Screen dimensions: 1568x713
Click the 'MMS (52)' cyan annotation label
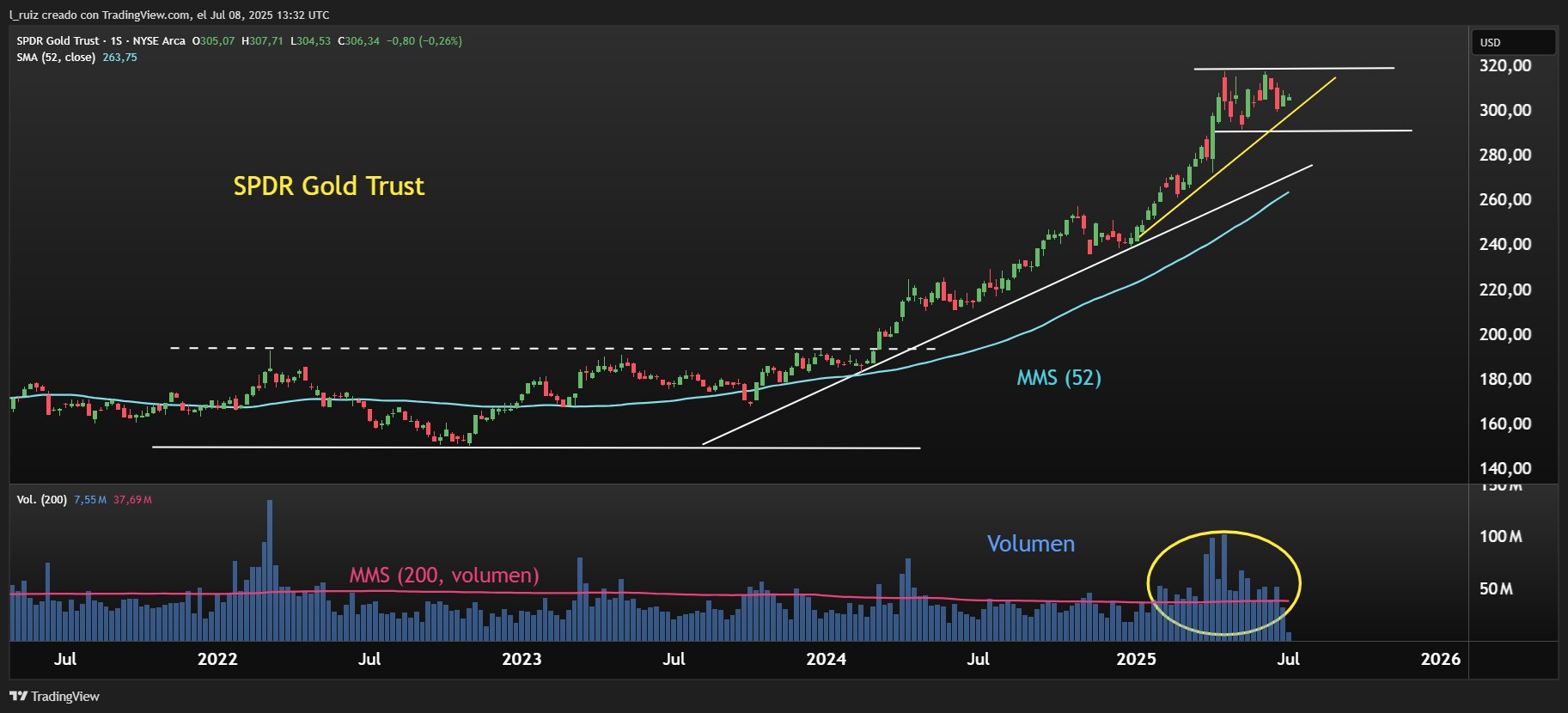coord(1059,378)
